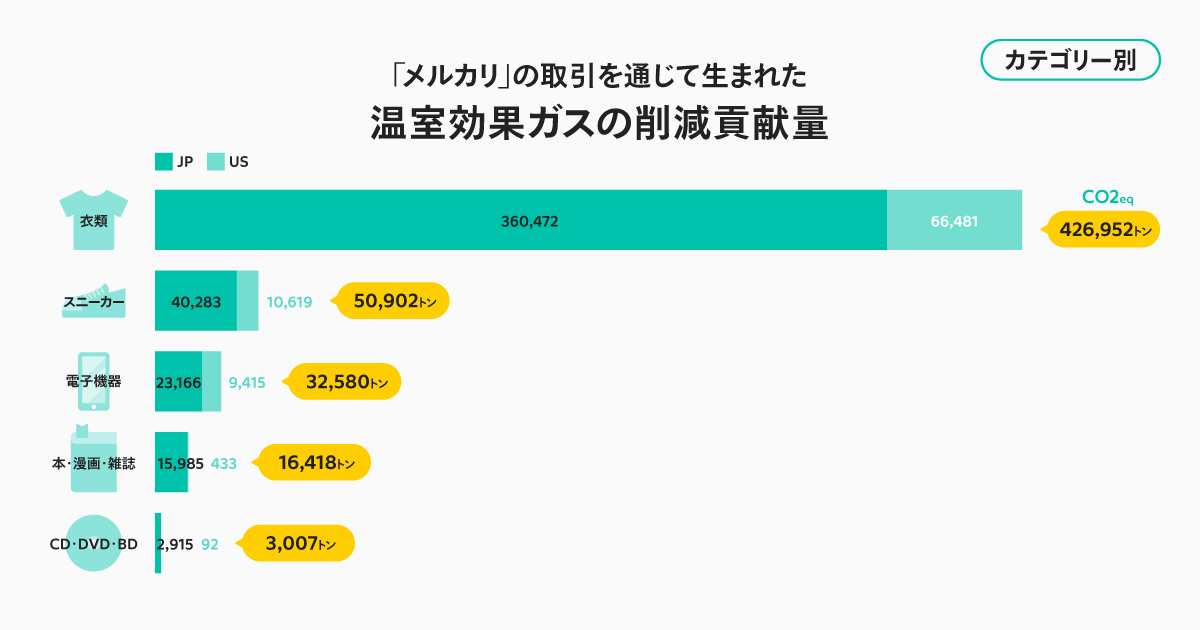Click the JP legend color swatch
This screenshot has height=630, width=1200.
(164, 161)
